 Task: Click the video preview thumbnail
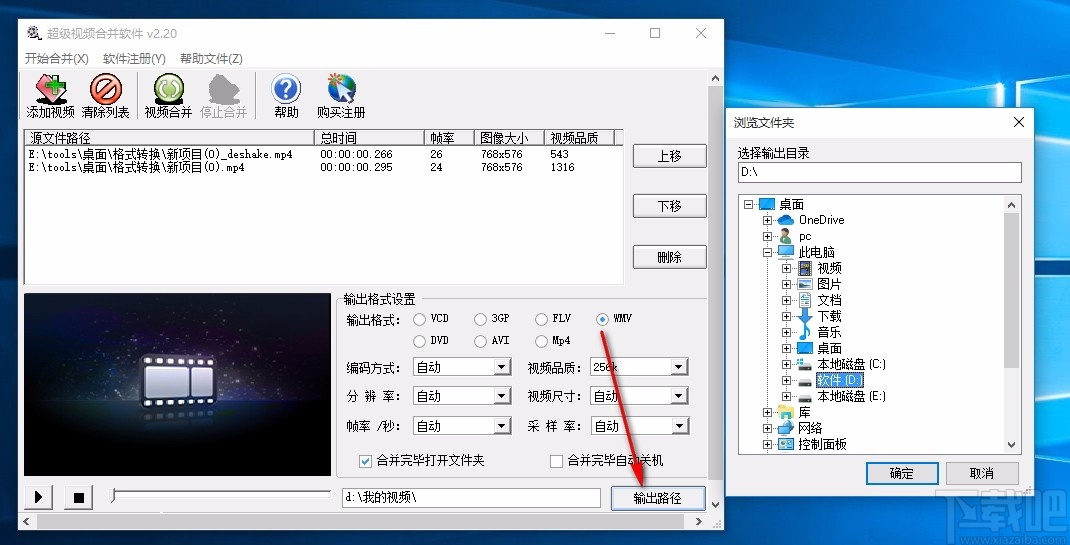point(177,384)
